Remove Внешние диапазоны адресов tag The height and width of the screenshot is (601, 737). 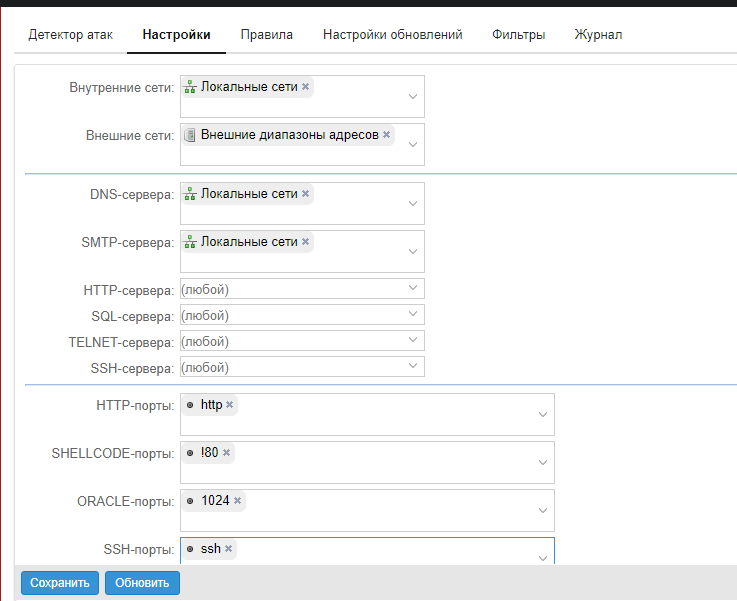pyautogui.click(x=386, y=134)
